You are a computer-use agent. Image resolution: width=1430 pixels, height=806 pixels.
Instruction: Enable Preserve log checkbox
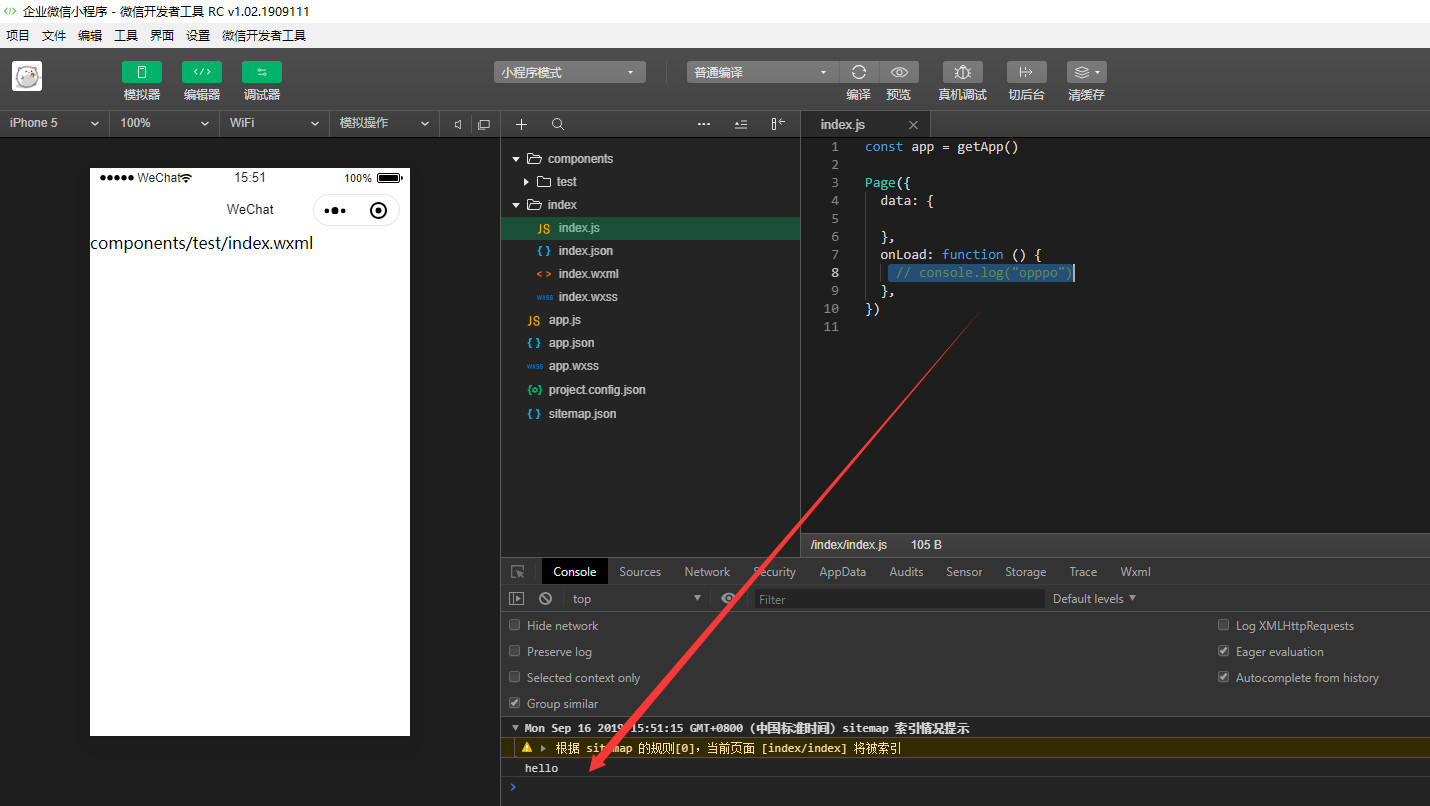click(x=515, y=651)
